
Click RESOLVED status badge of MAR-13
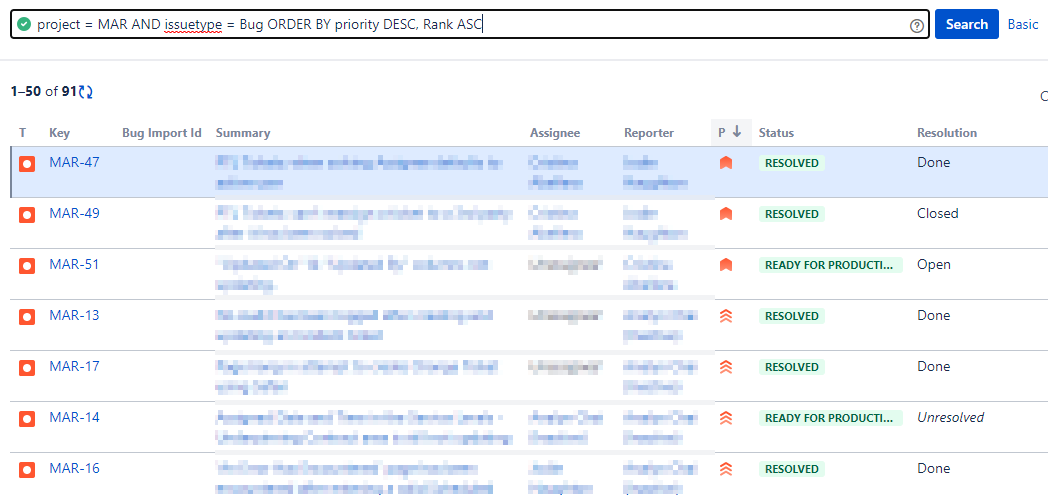click(792, 316)
